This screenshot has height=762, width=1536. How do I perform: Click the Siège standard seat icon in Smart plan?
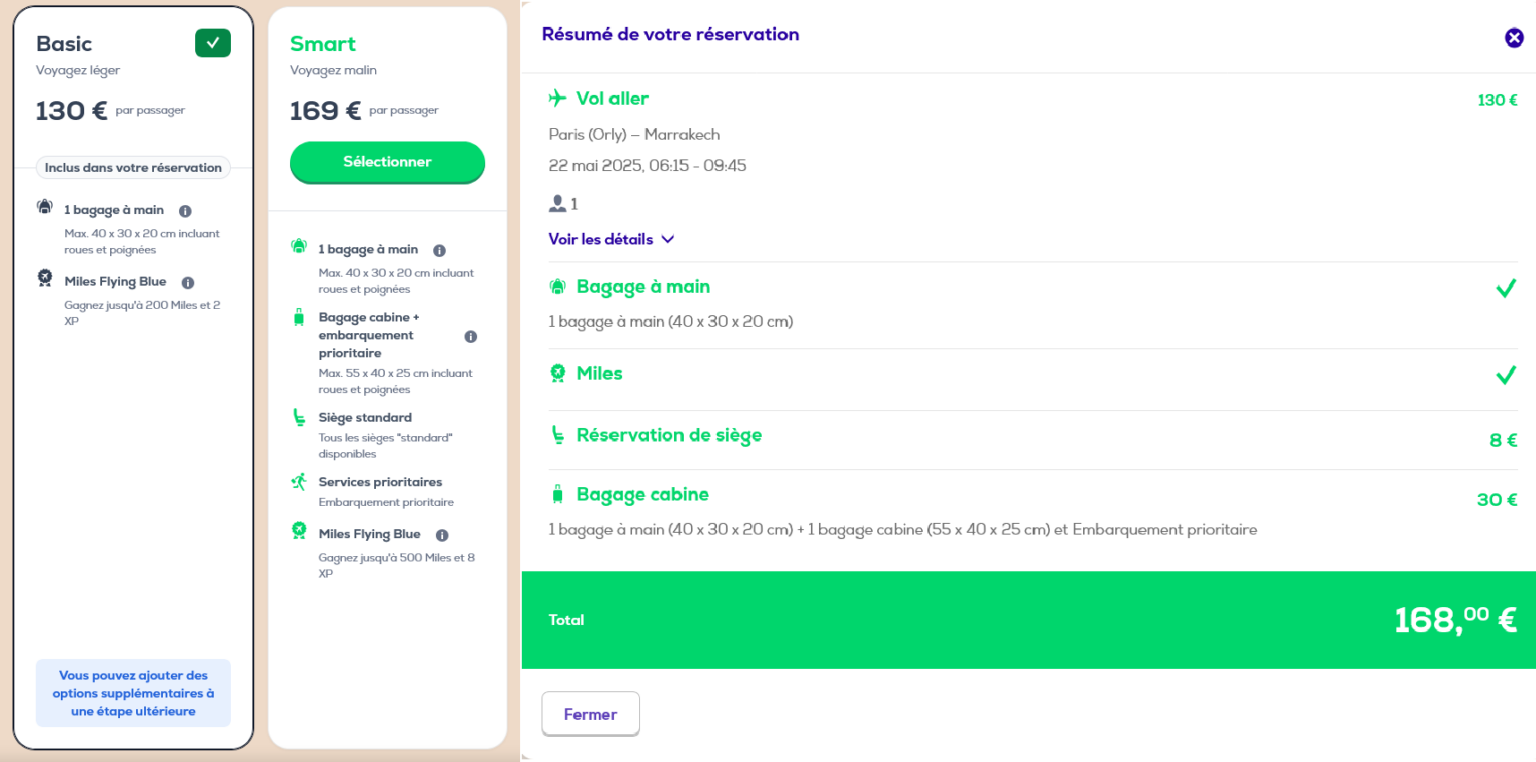(296, 417)
